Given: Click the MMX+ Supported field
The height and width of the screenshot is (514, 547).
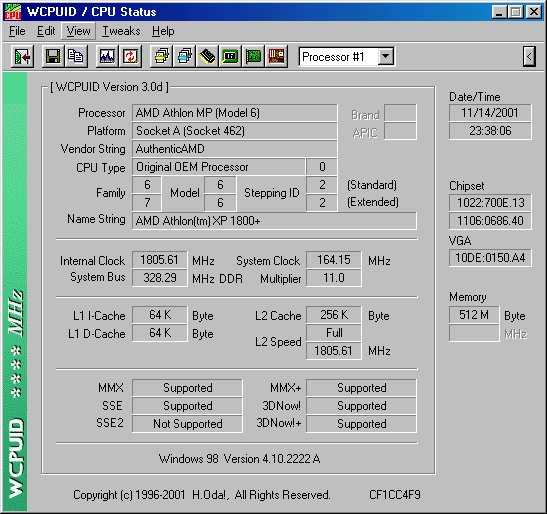Looking at the screenshot, I should (x=361, y=388).
